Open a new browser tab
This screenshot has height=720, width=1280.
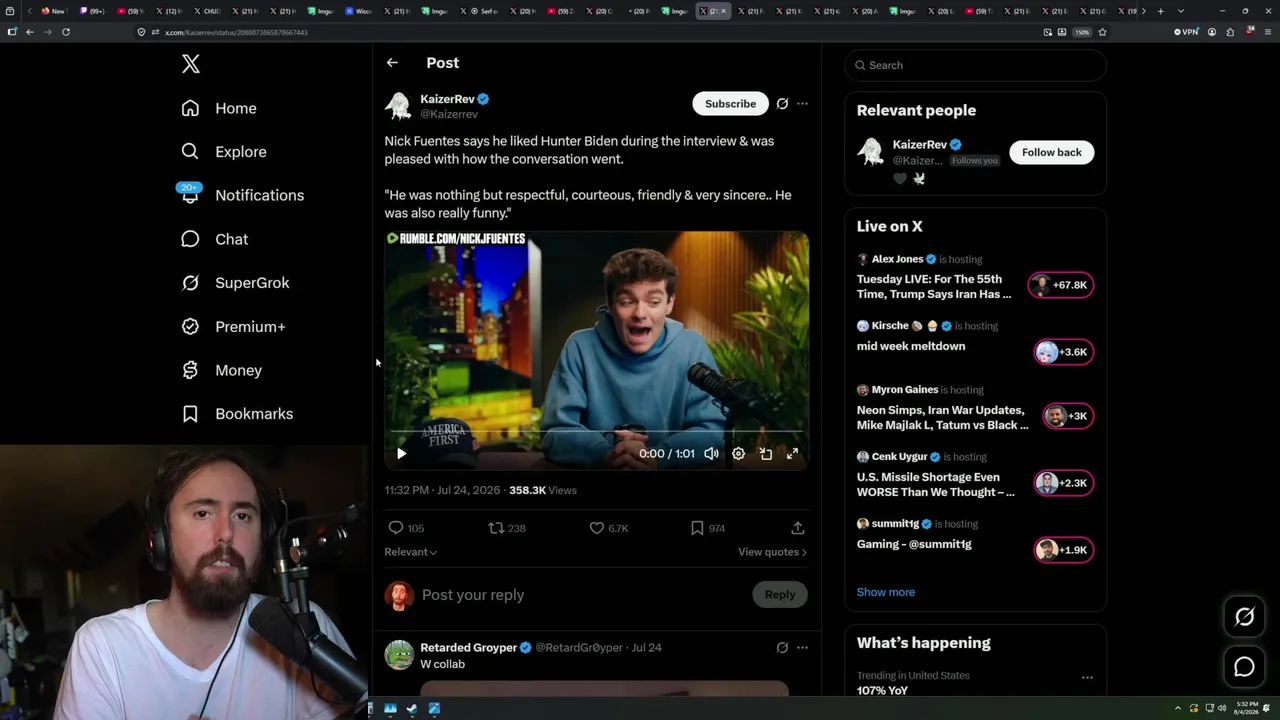pyautogui.click(x=1160, y=11)
